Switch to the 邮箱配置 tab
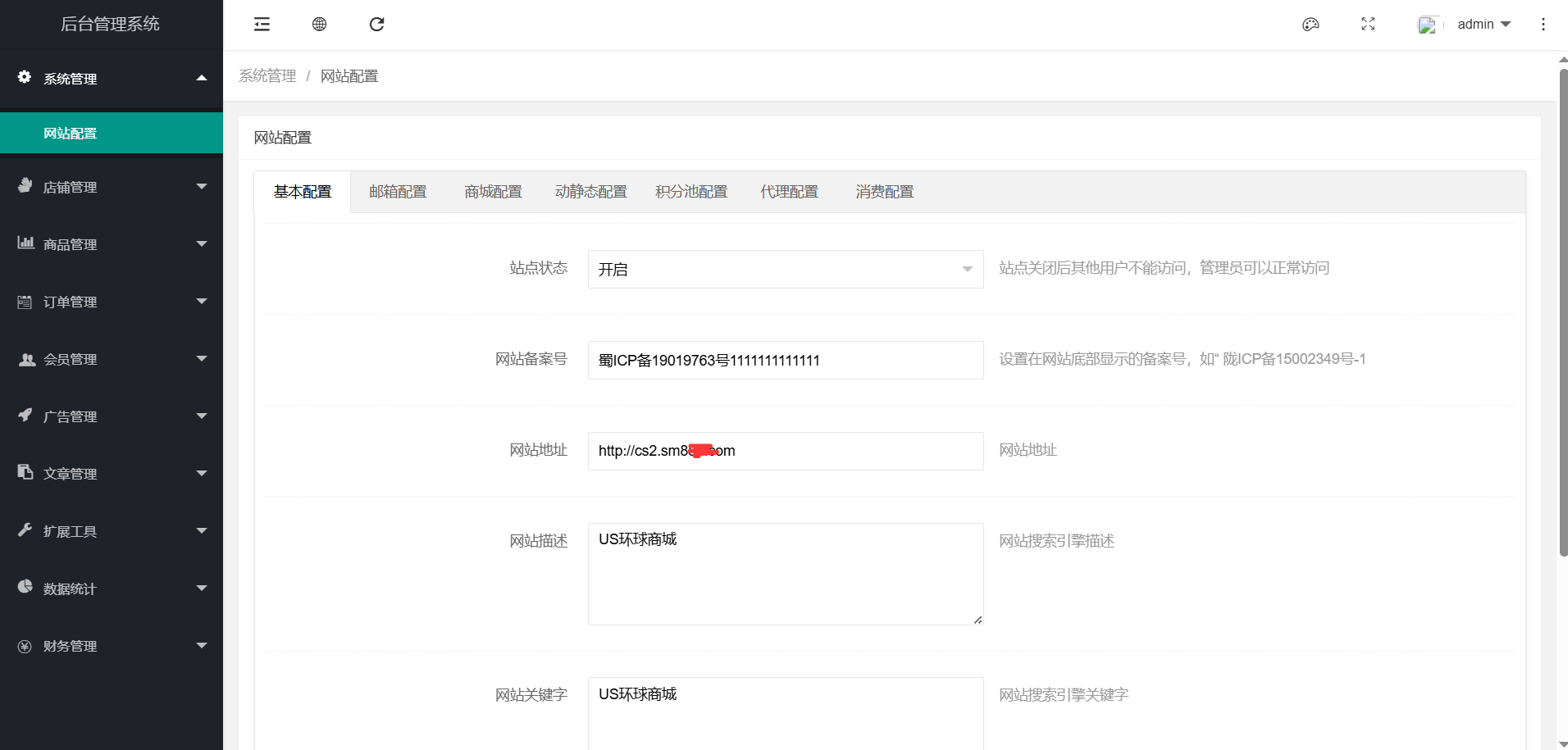1568x750 pixels. (398, 192)
